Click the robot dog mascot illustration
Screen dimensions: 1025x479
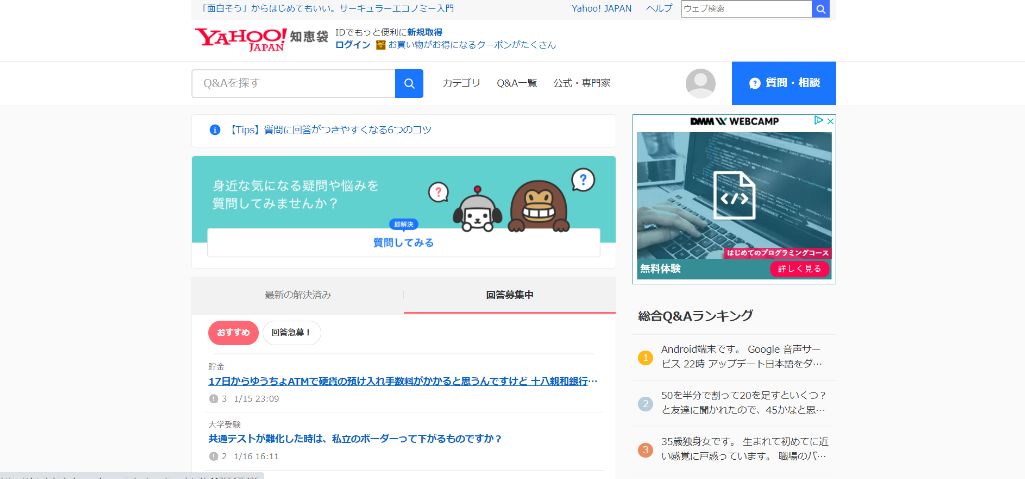tap(477, 210)
